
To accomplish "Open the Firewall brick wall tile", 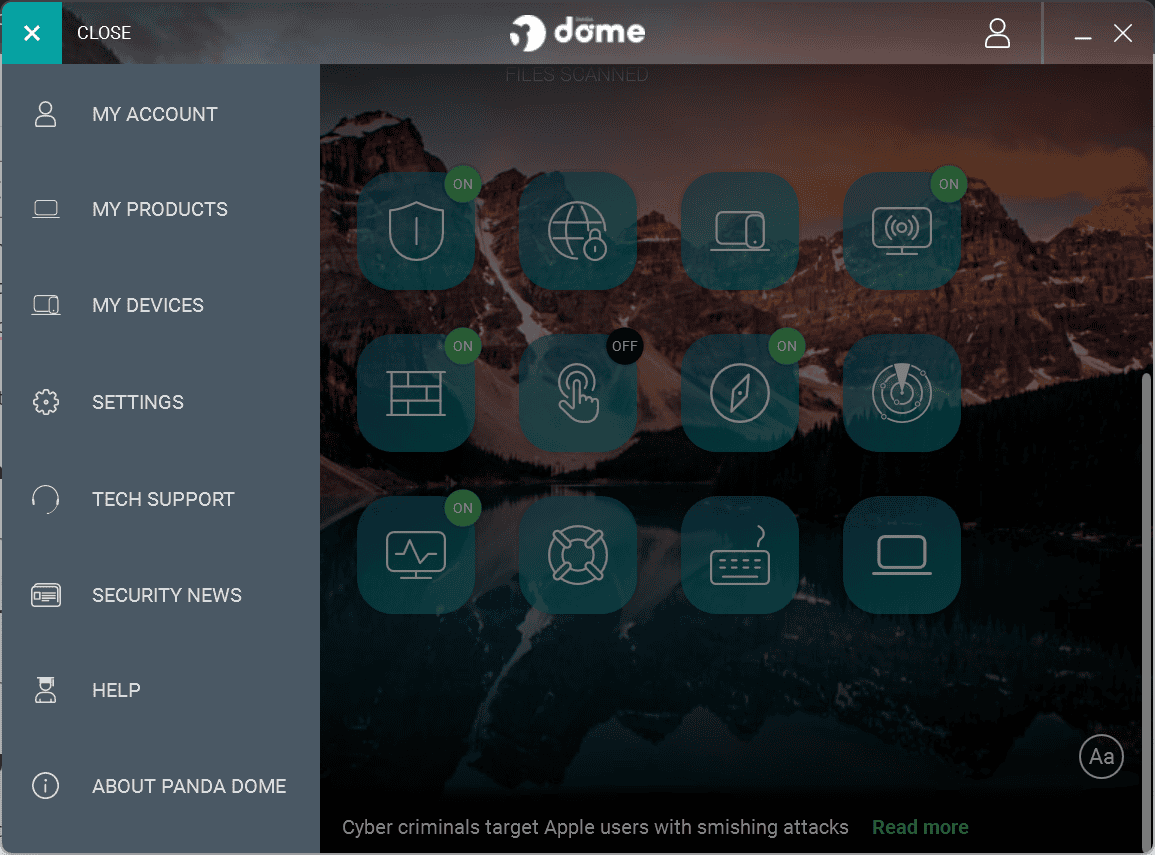I will coord(416,393).
